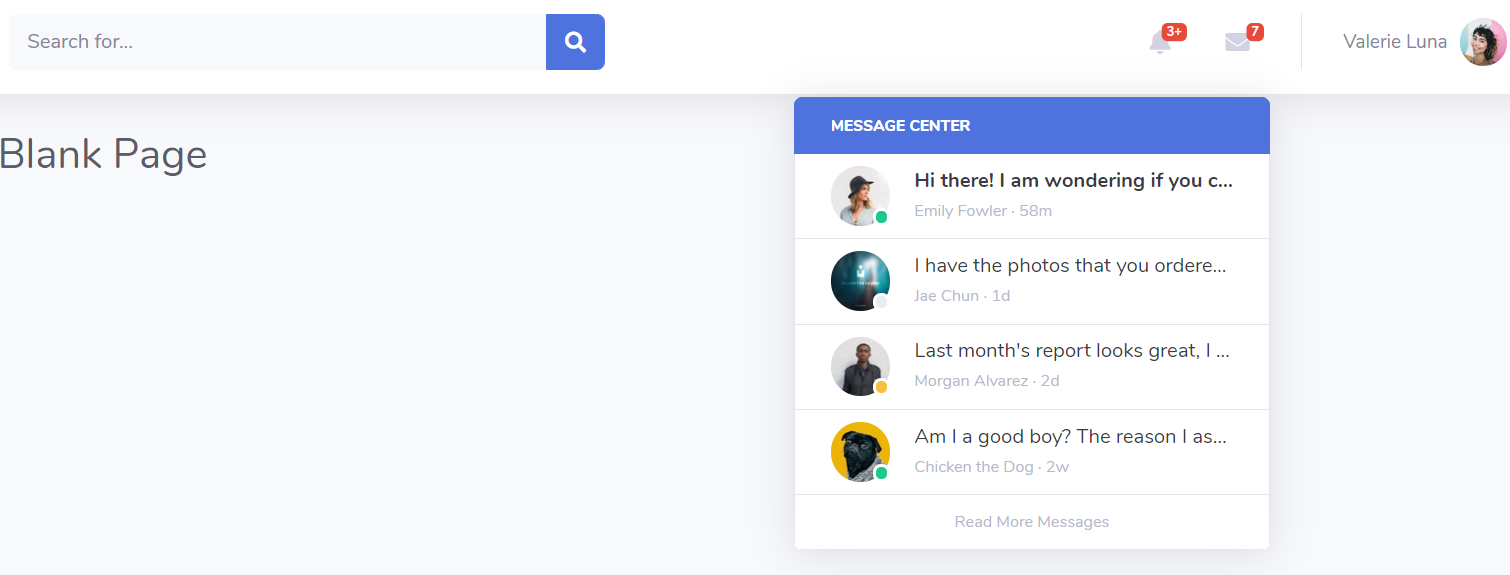
Task: Click the Message Center header
Action: tap(1031, 126)
